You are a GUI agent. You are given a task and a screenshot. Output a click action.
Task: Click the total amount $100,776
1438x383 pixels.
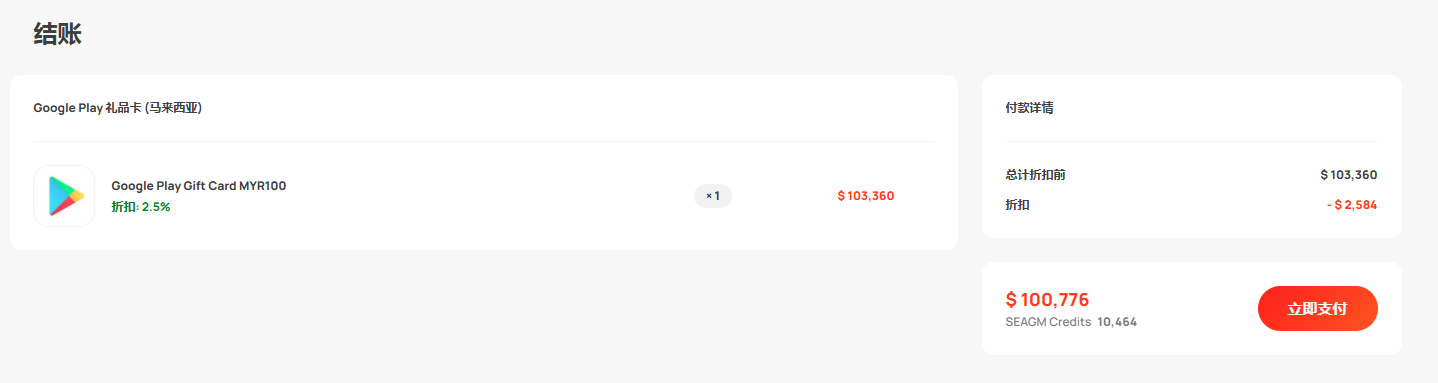1047,299
